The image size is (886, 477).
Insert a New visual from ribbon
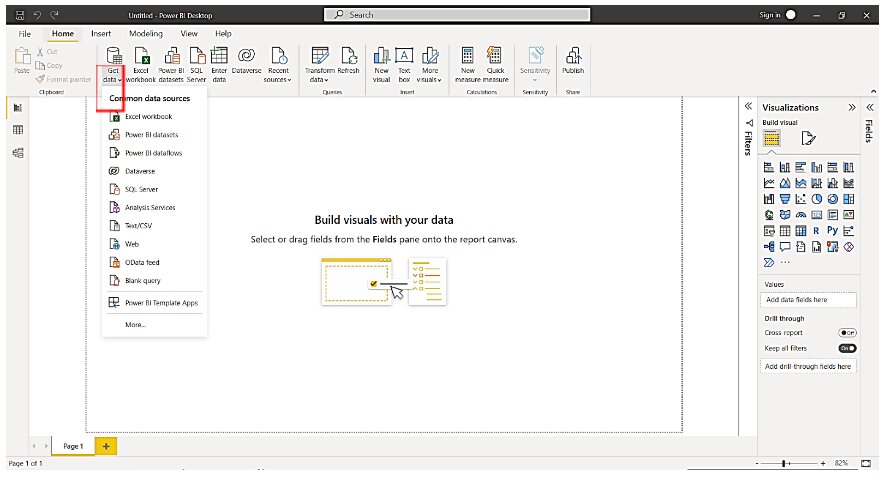click(381, 57)
